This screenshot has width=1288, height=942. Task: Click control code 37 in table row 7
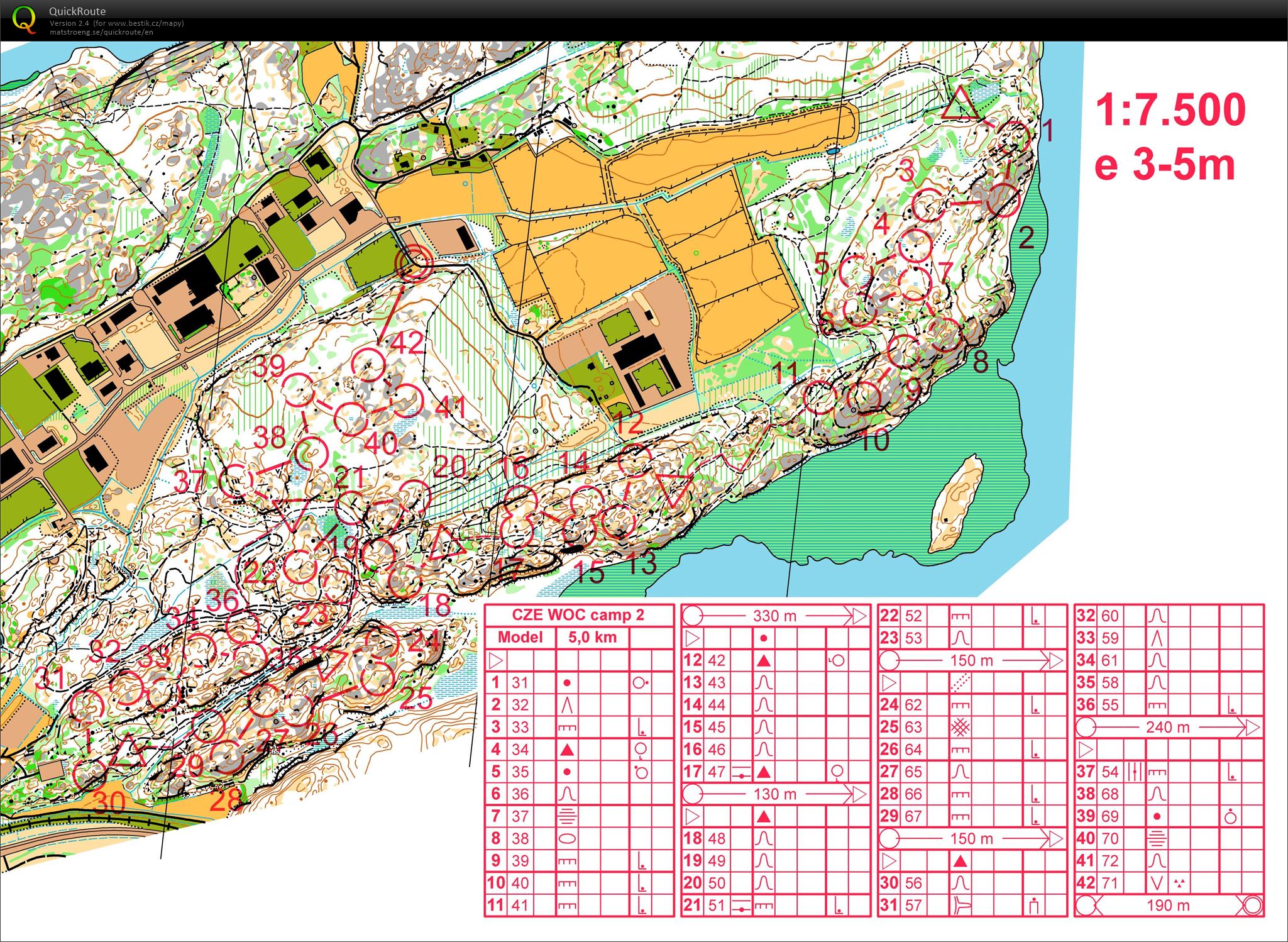click(x=520, y=816)
